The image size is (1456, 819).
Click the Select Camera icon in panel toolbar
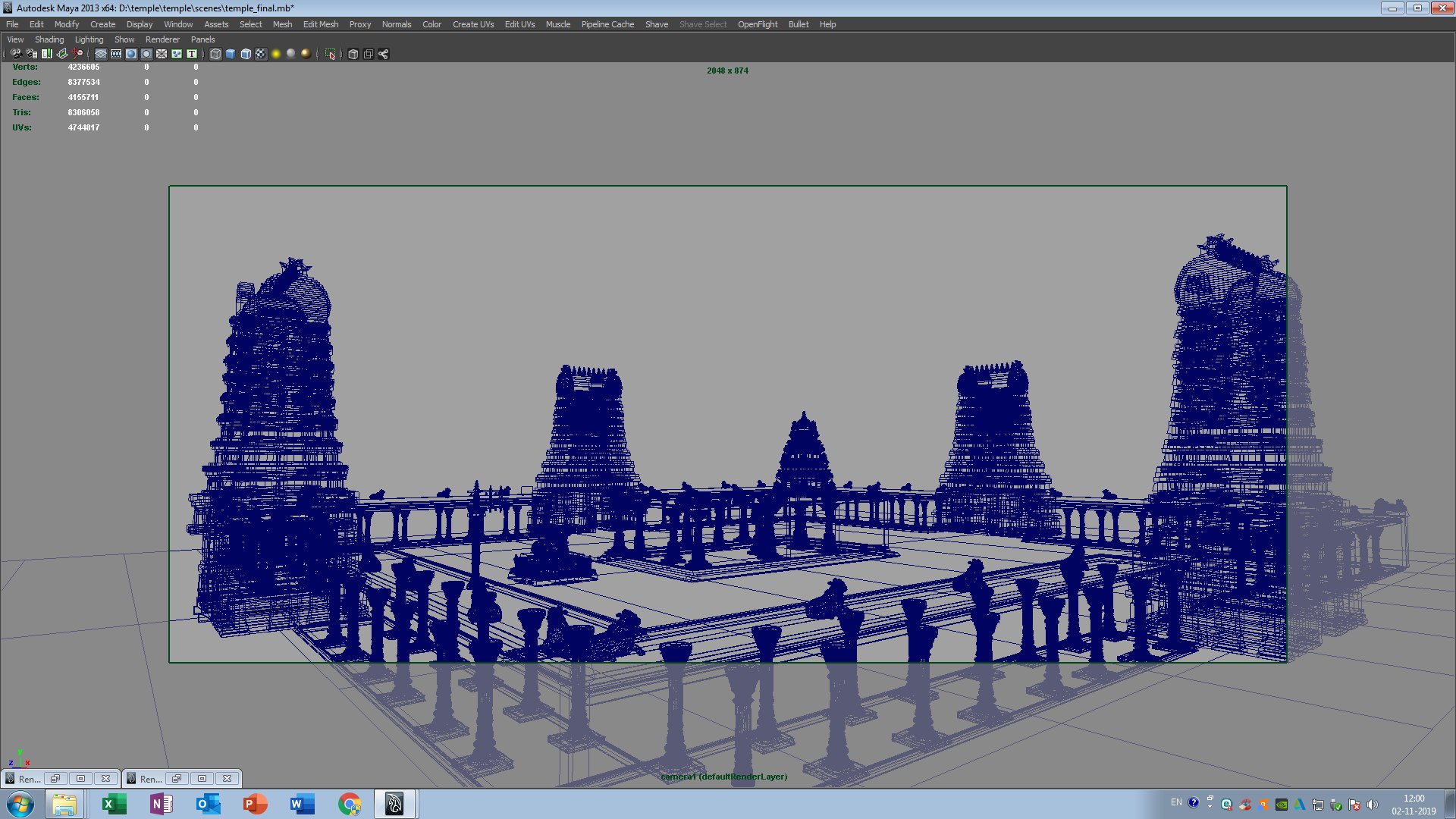[x=16, y=54]
